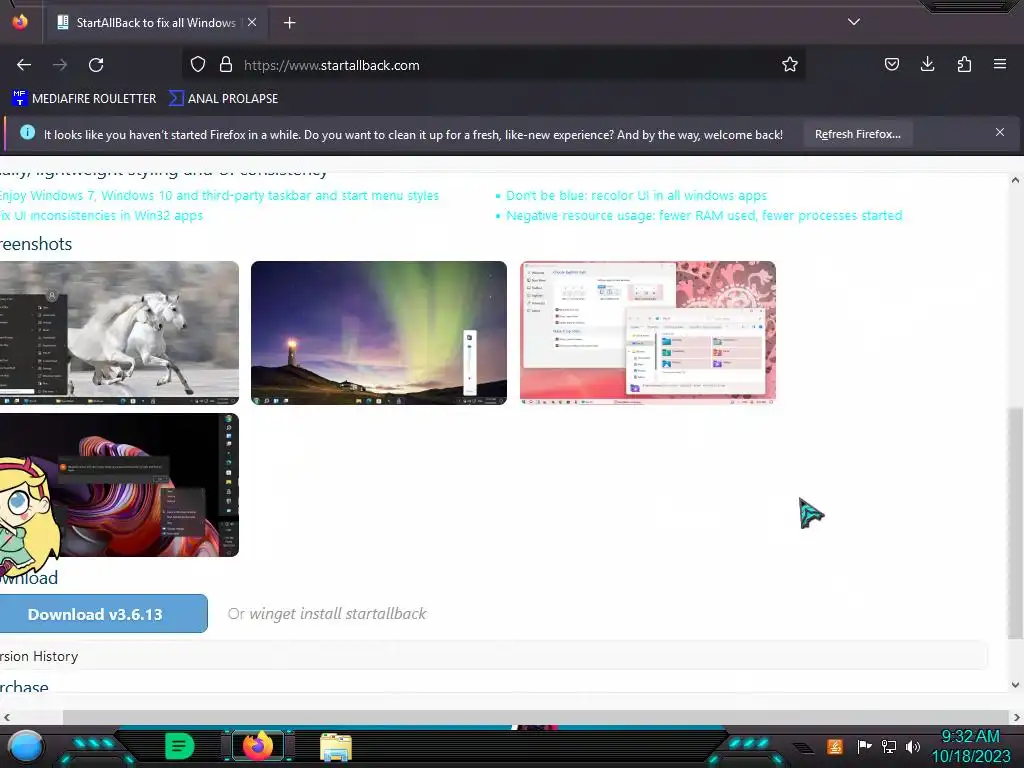Open the Firefox hamburger menu
The height and width of the screenshot is (768, 1024).
click(x=1000, y=64)
